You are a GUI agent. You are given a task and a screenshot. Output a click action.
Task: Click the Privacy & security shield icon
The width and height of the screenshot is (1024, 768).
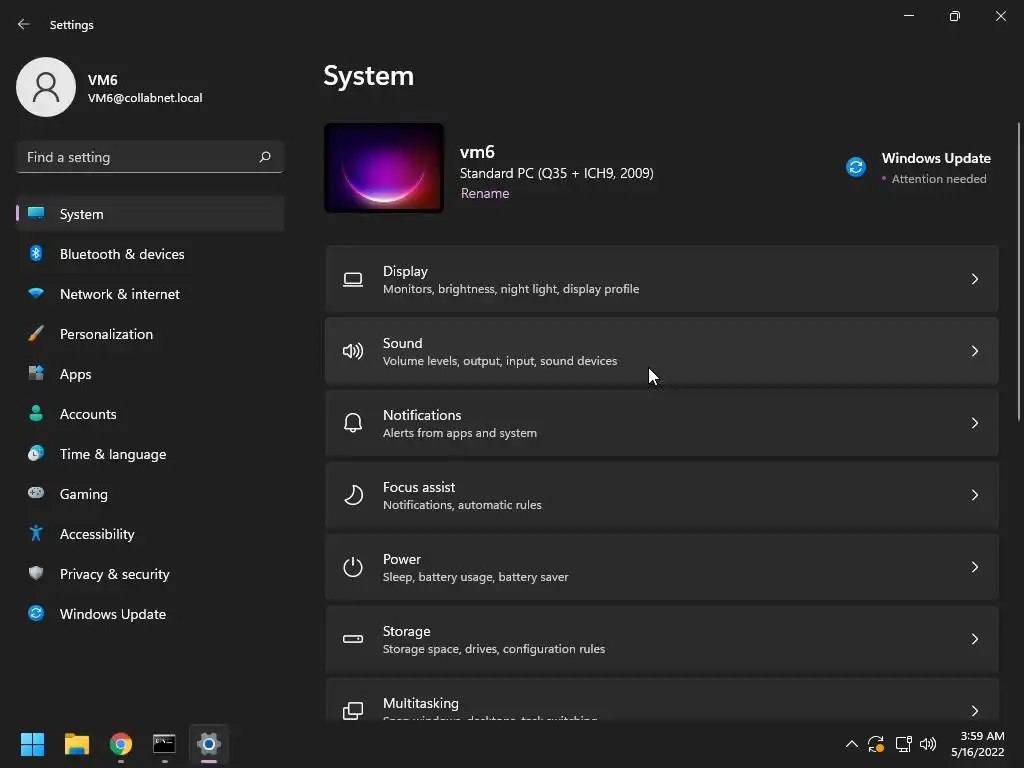[36, 573]
